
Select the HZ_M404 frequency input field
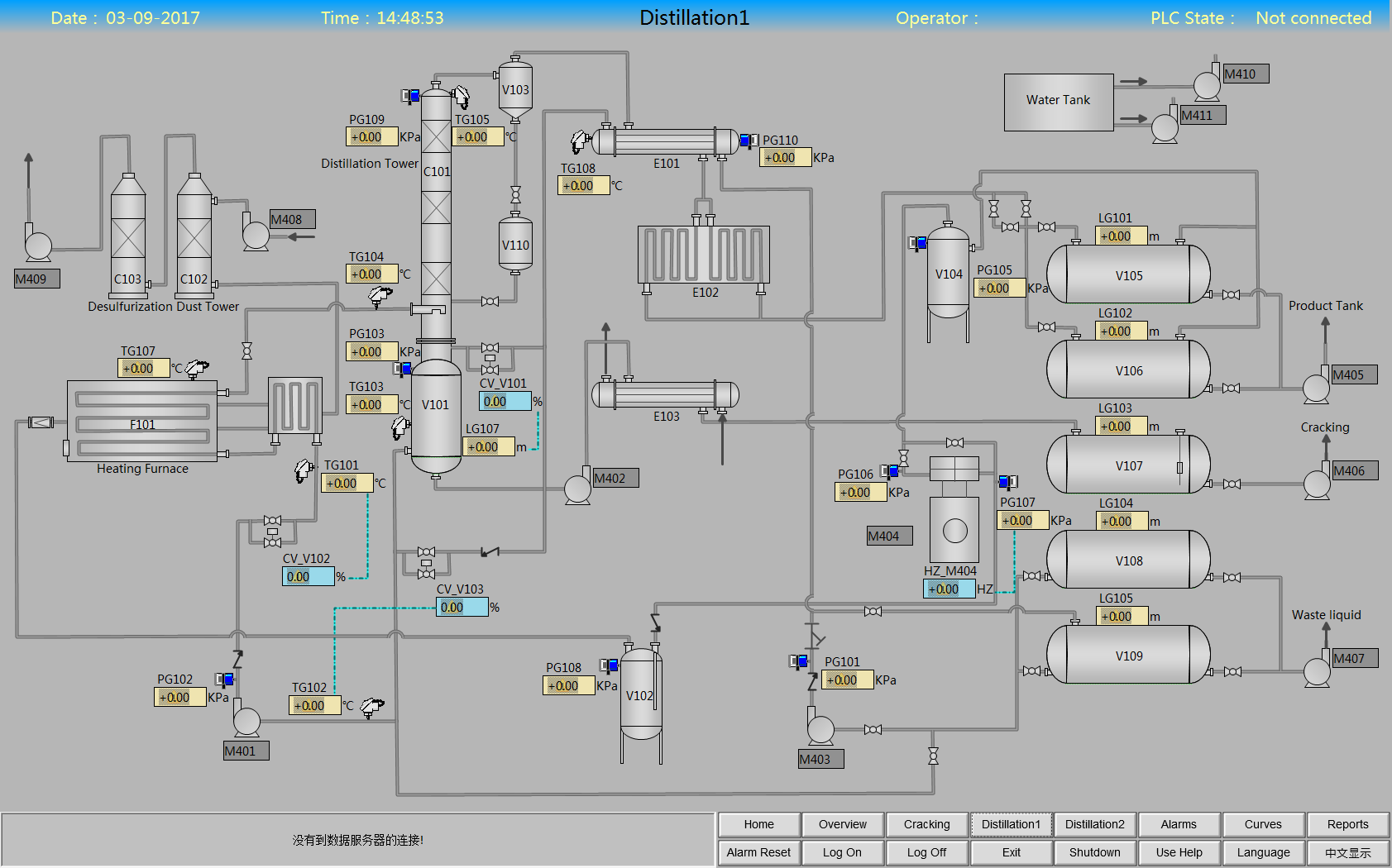coord(949,589)
